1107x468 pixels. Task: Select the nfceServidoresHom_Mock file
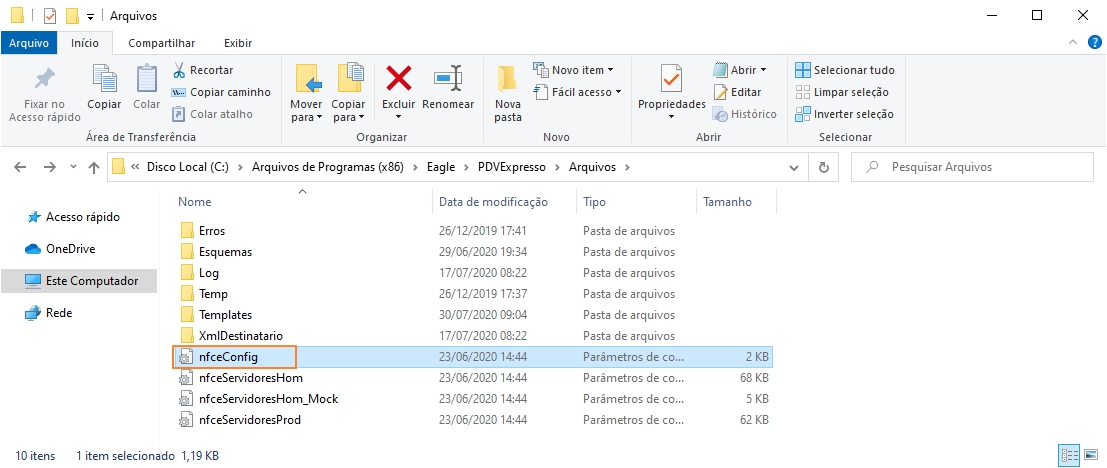[268, 399]
